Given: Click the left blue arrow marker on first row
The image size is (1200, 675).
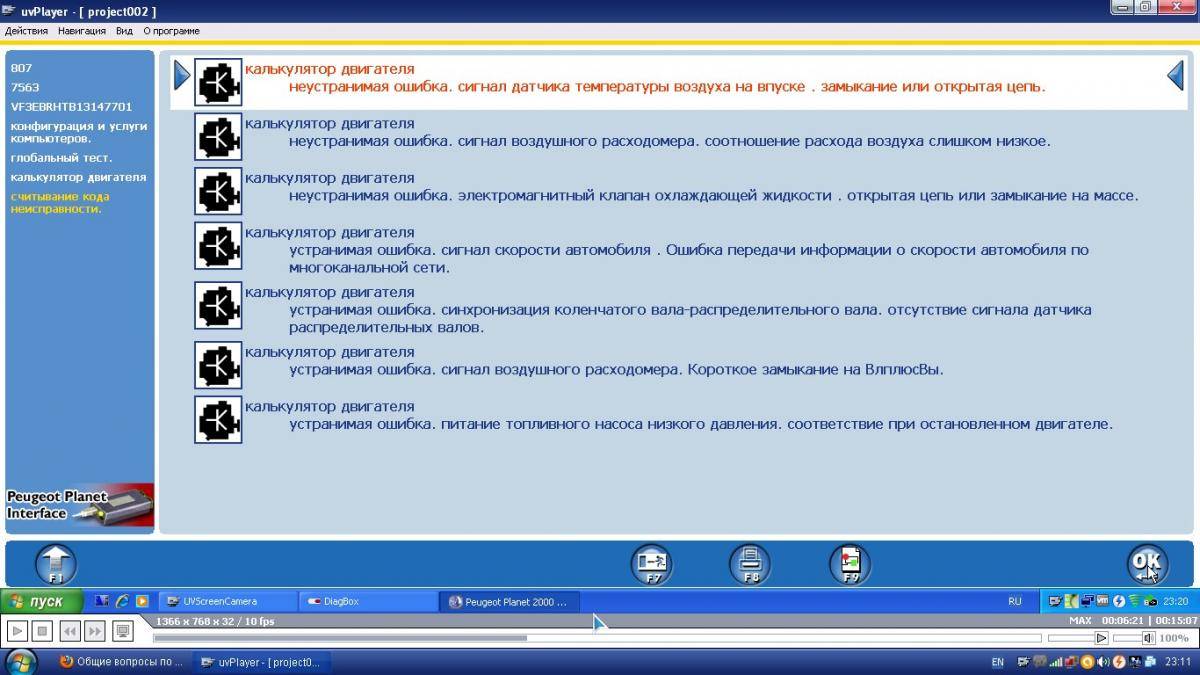Looking at the screenshot, I should pos(181,76).
